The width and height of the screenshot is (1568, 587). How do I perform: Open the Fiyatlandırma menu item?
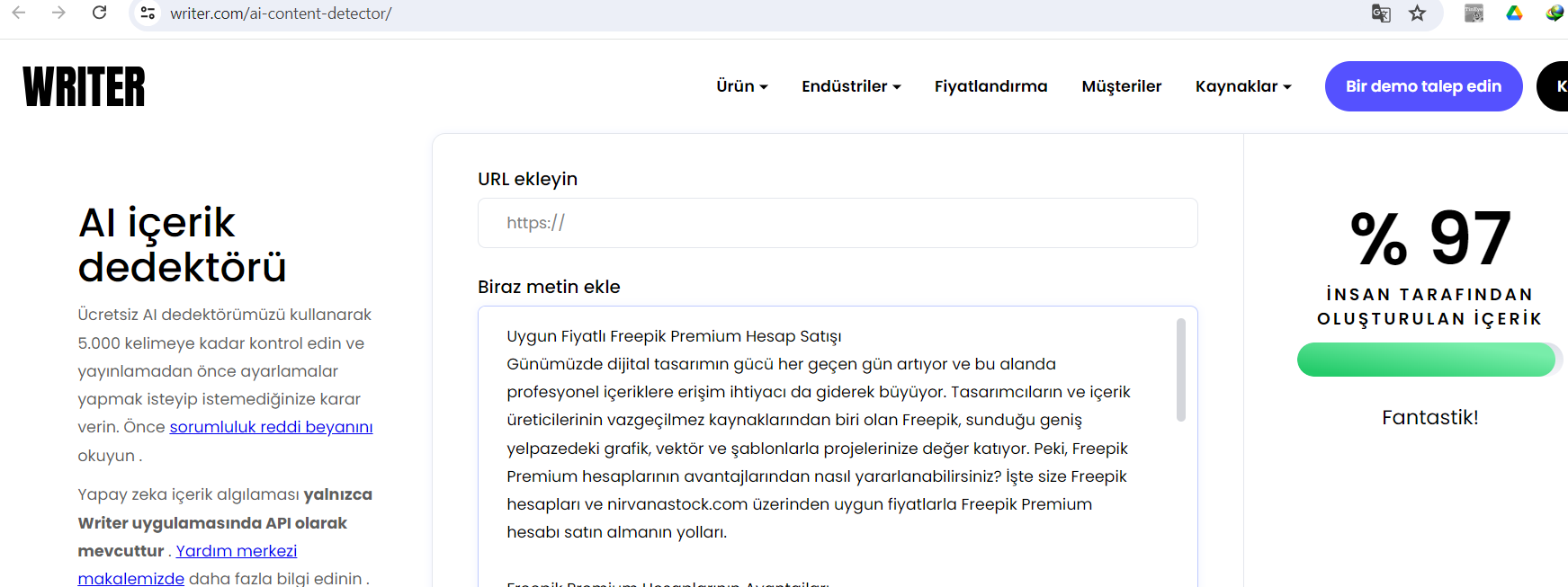[x=990, y=86]
